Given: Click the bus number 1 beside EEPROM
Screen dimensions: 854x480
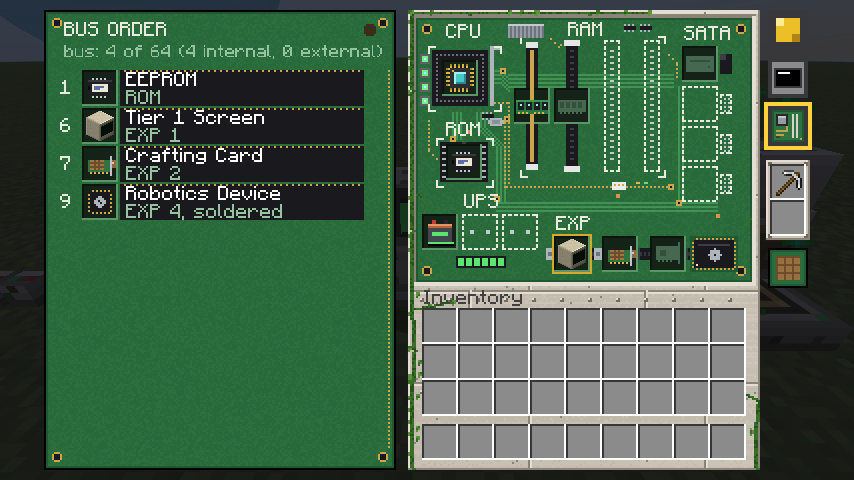Looking at the screenshot, I should tap(65, 87).
